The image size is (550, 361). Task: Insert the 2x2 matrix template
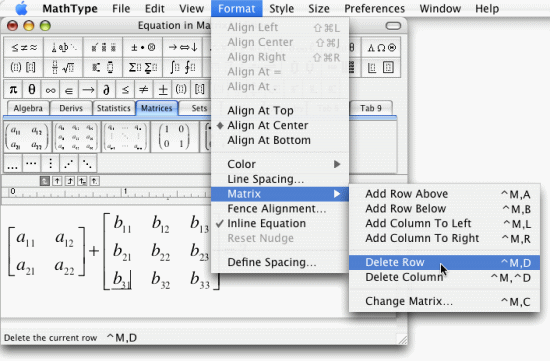pos(27,137)
